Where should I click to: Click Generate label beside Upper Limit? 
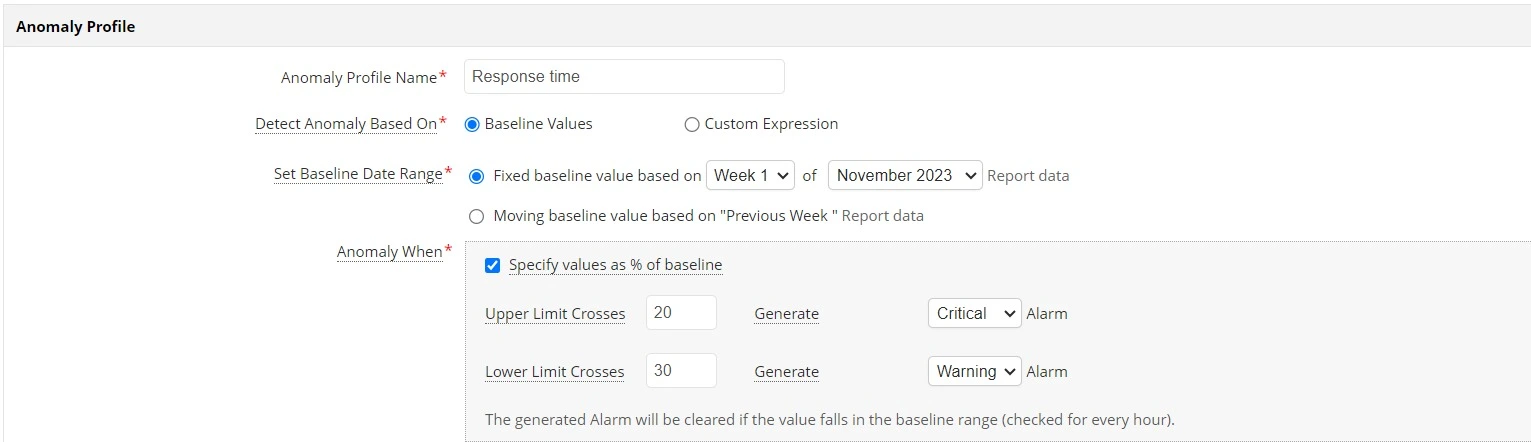[786, 314]
